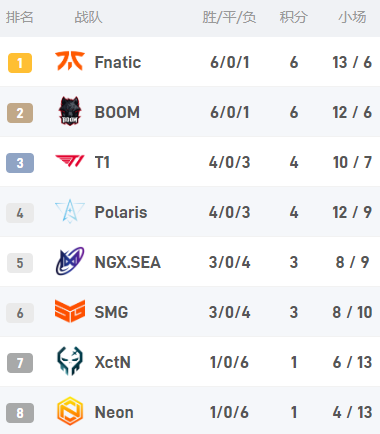
Task: Select the NGX.SEA team name
Action: 128,262
